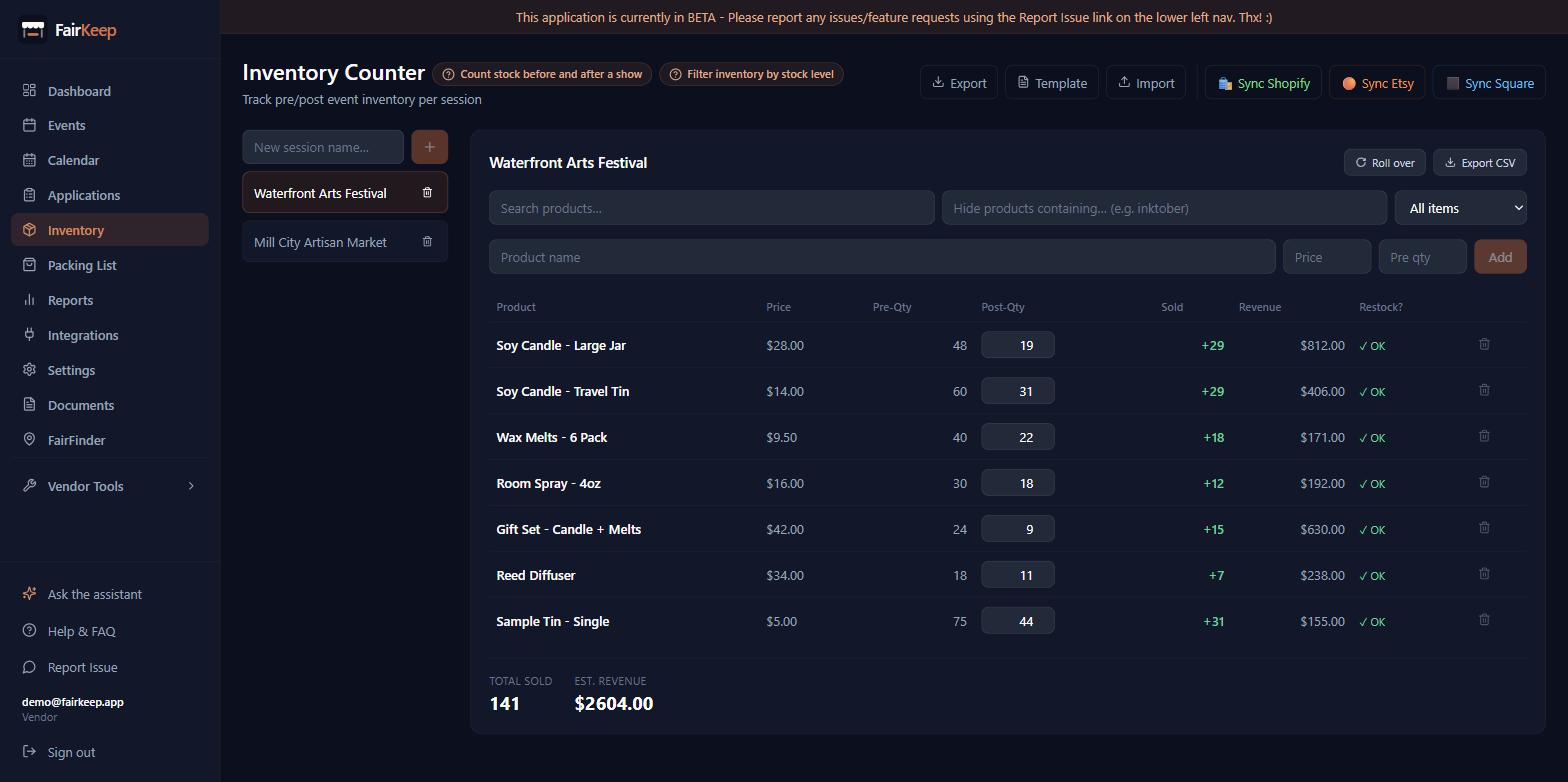The image size is (1568, 782).
Task: Click the Product name input
Action: (882, 257)
